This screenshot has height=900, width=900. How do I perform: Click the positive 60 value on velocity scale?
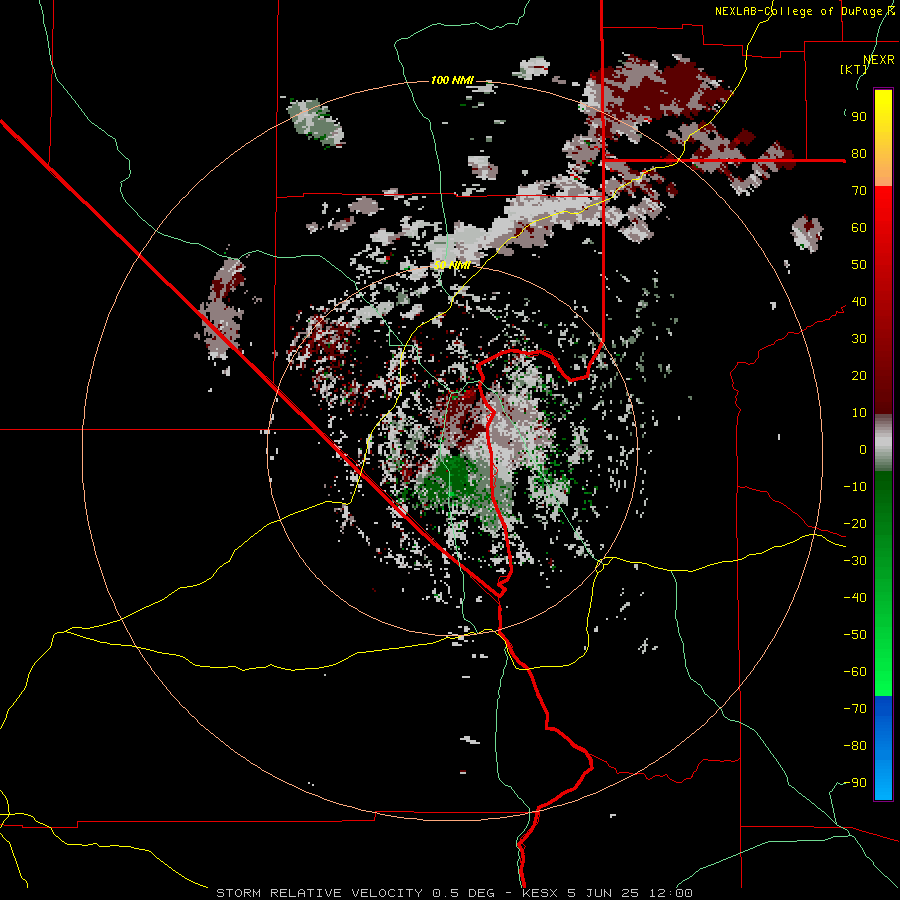tap(859, 228)
